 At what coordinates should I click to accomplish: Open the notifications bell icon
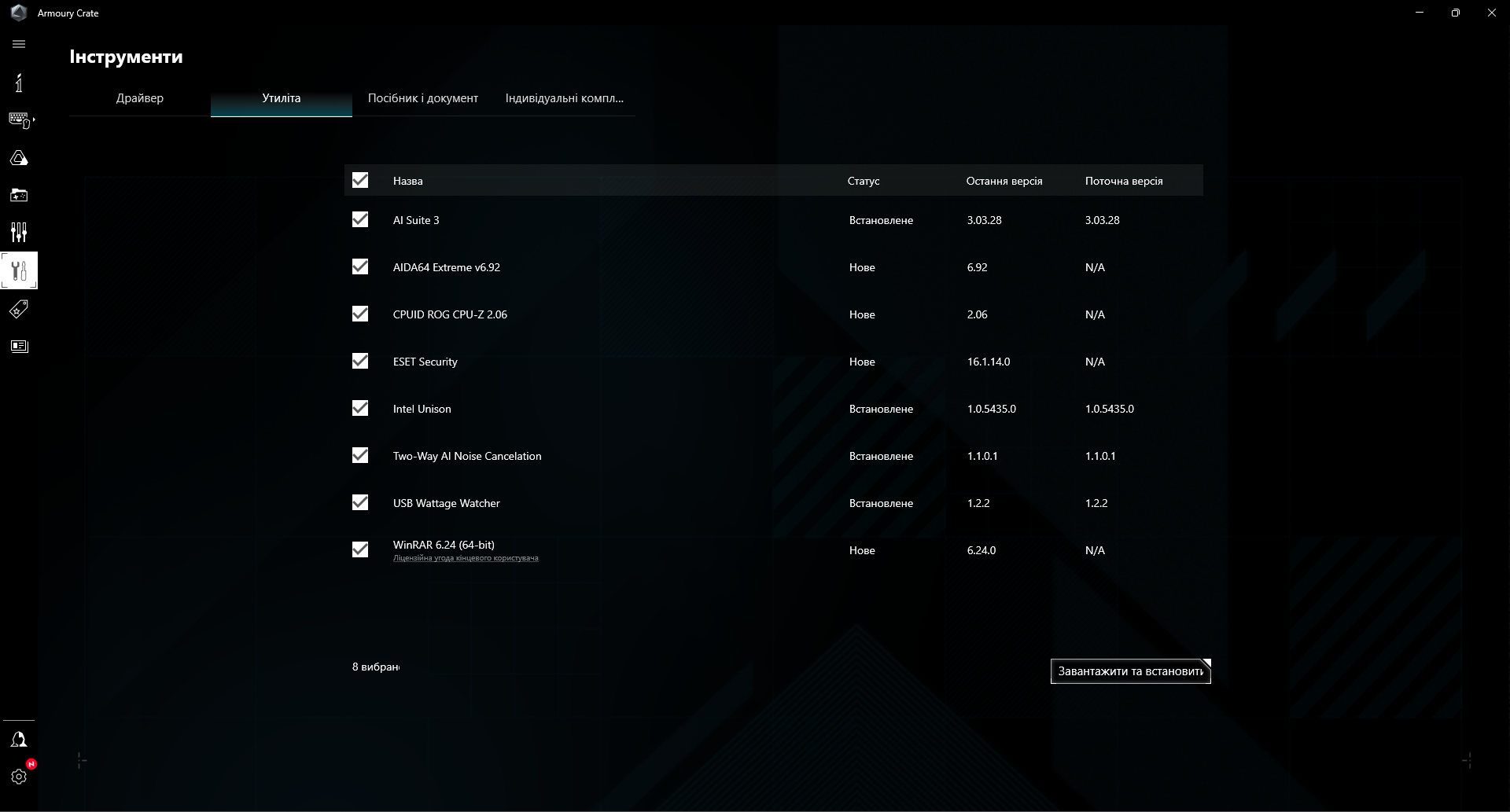tap(19, 740)
